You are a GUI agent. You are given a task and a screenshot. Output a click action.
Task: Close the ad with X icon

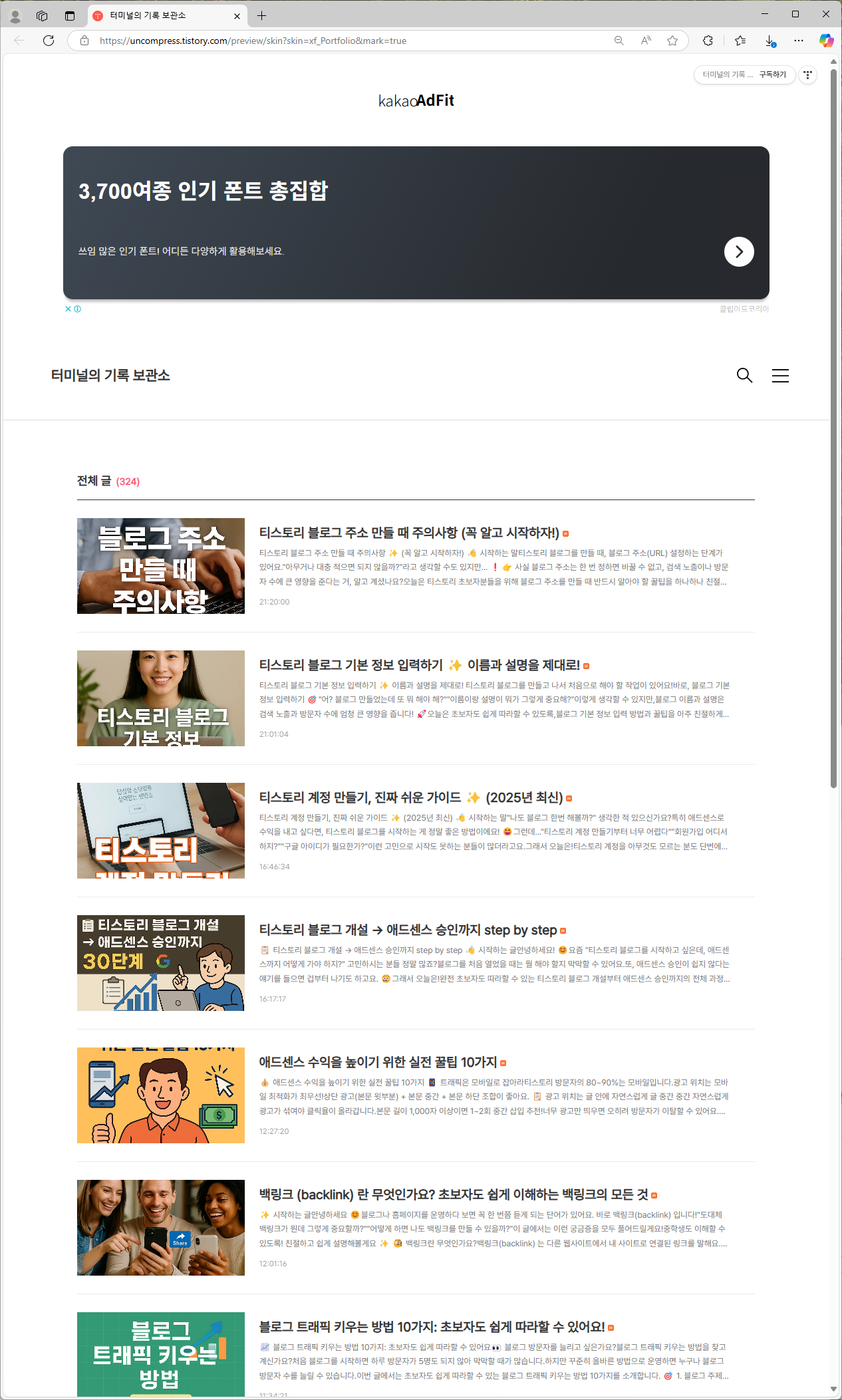pos(68,309)
